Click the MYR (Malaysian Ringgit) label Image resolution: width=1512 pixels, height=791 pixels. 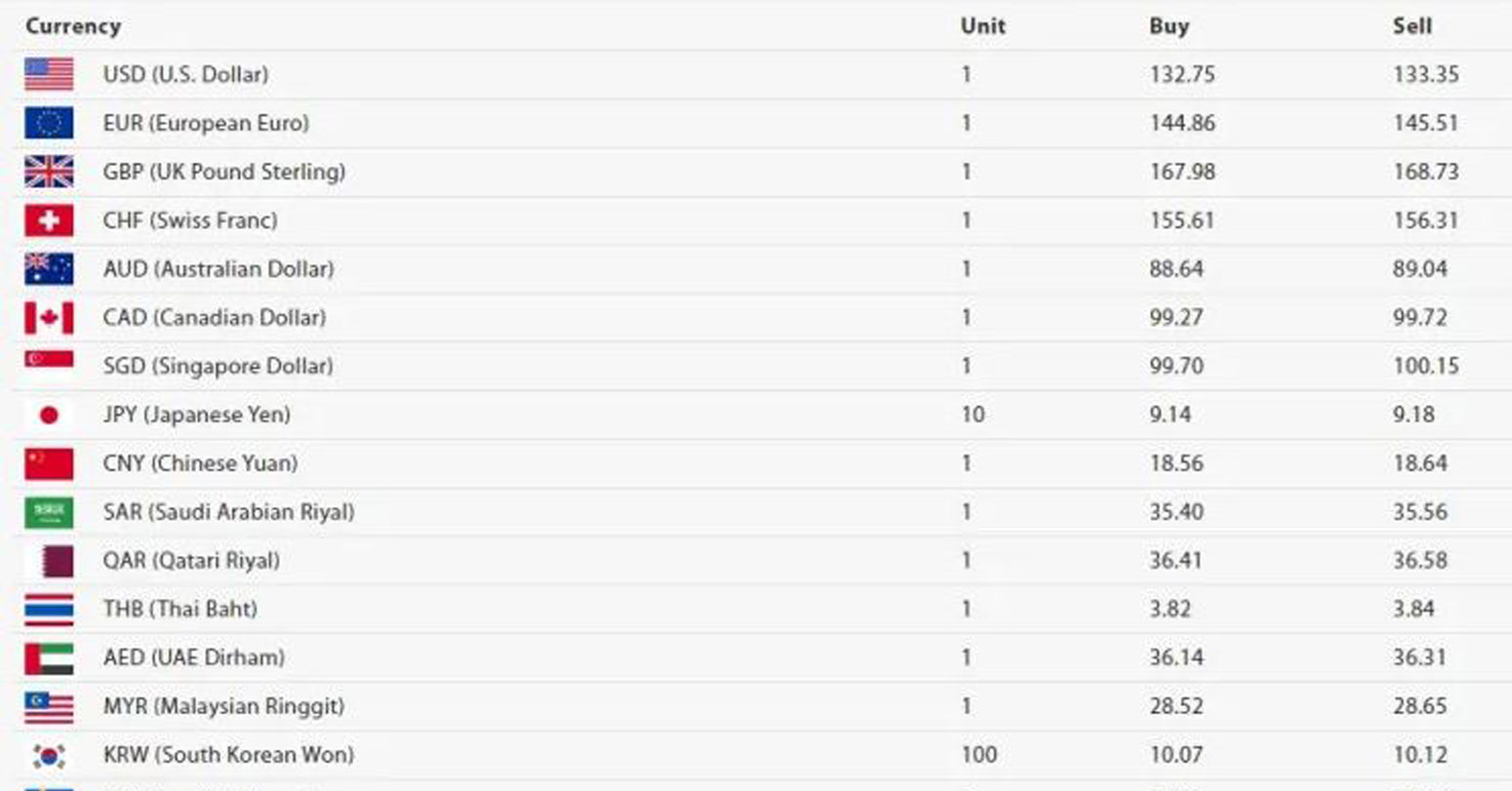point(223,706)
